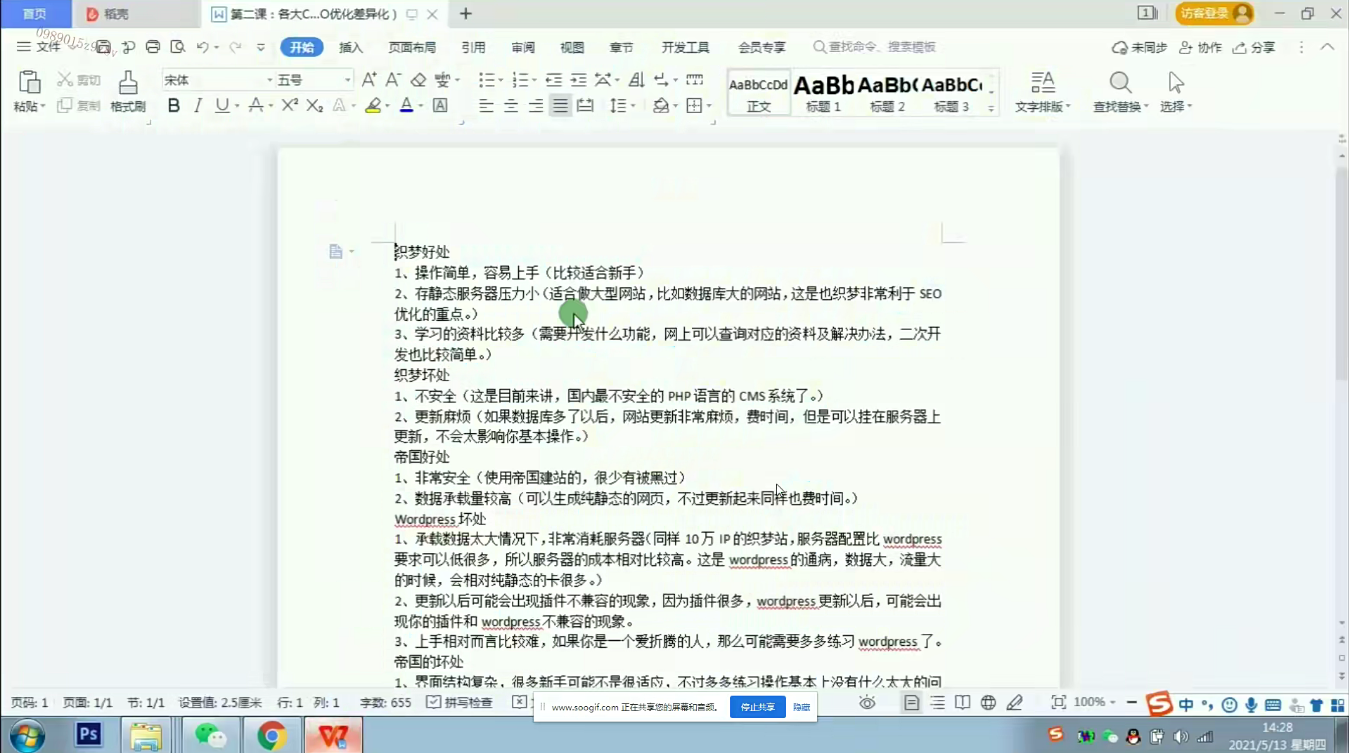
Task: Save document via toolbar save icon
Action: (104, 47)
